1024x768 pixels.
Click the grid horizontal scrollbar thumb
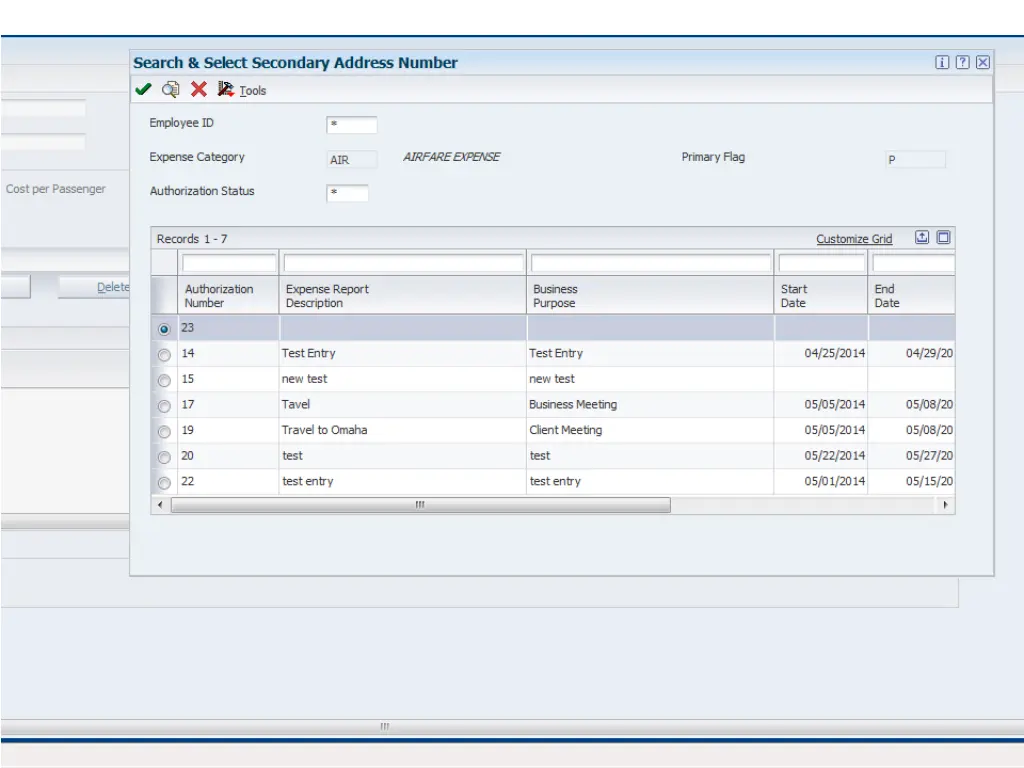[x=421, y=505]
